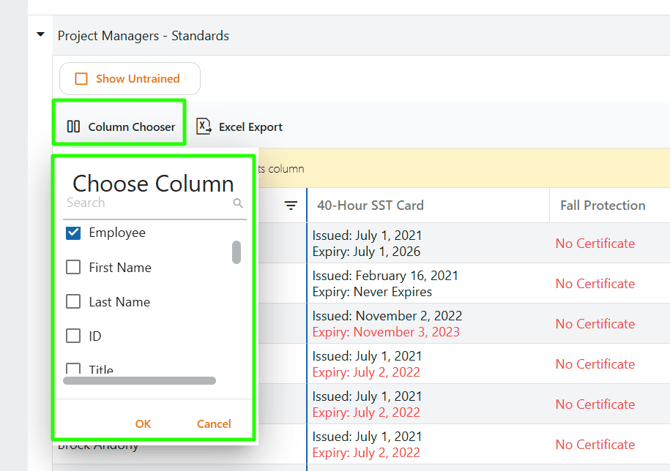Enable the First Name column checkbox

73,268
